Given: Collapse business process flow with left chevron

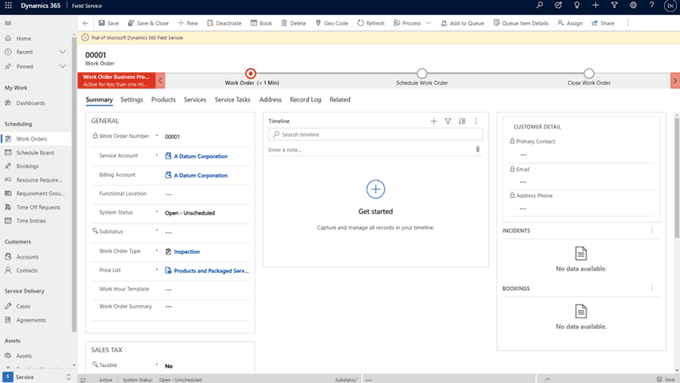Looking at the screenshot, I should (x=160, y=80).
